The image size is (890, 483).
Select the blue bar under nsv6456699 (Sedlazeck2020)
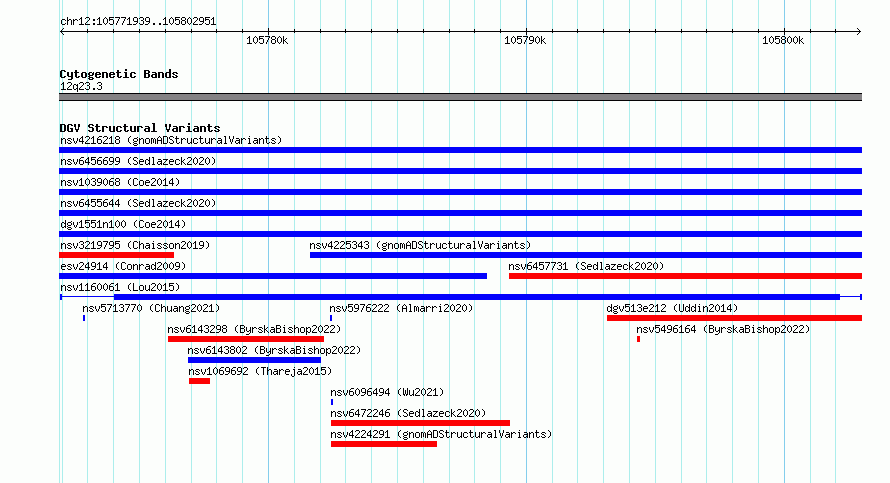(460, 171)
